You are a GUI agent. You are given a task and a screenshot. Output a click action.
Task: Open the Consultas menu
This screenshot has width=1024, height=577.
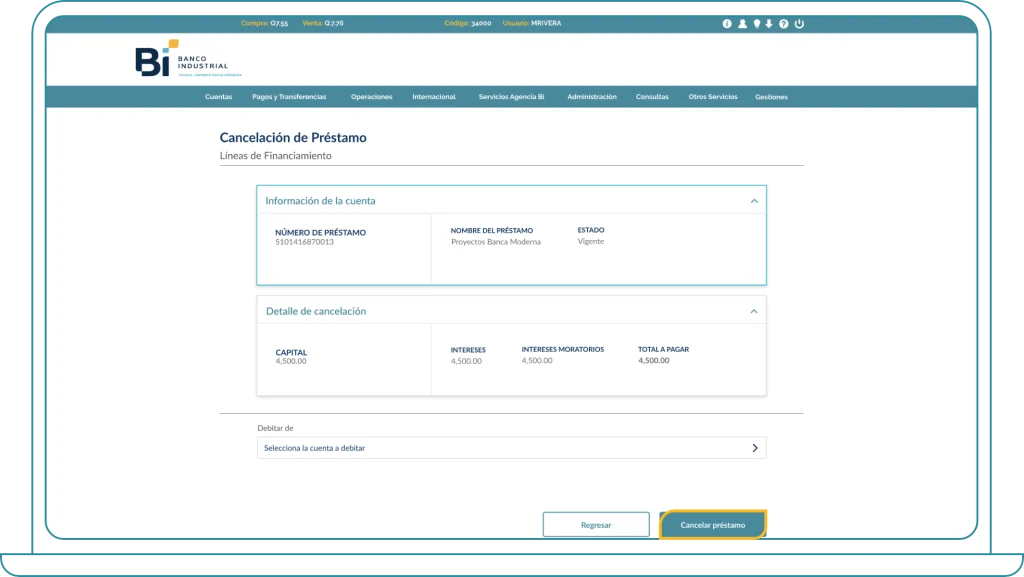point(652,97)
